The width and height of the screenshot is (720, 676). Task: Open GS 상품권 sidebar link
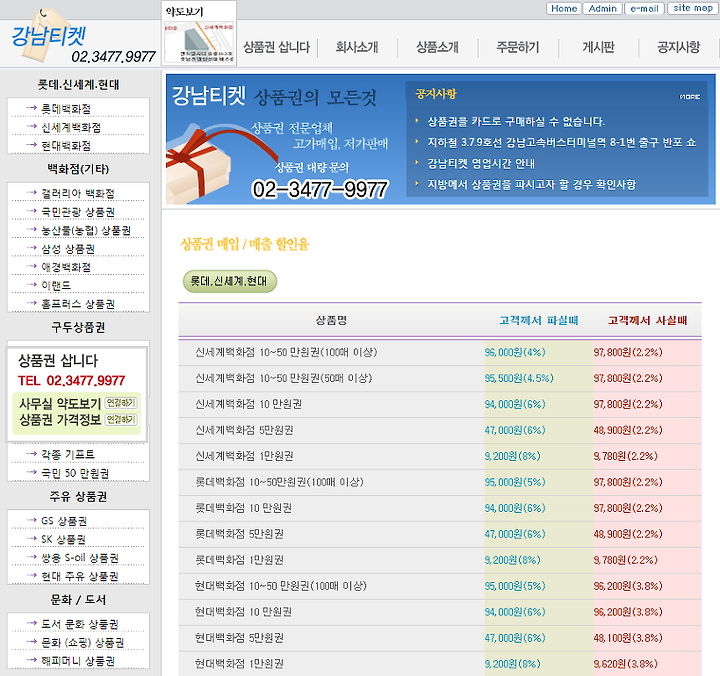click(64, 521)
